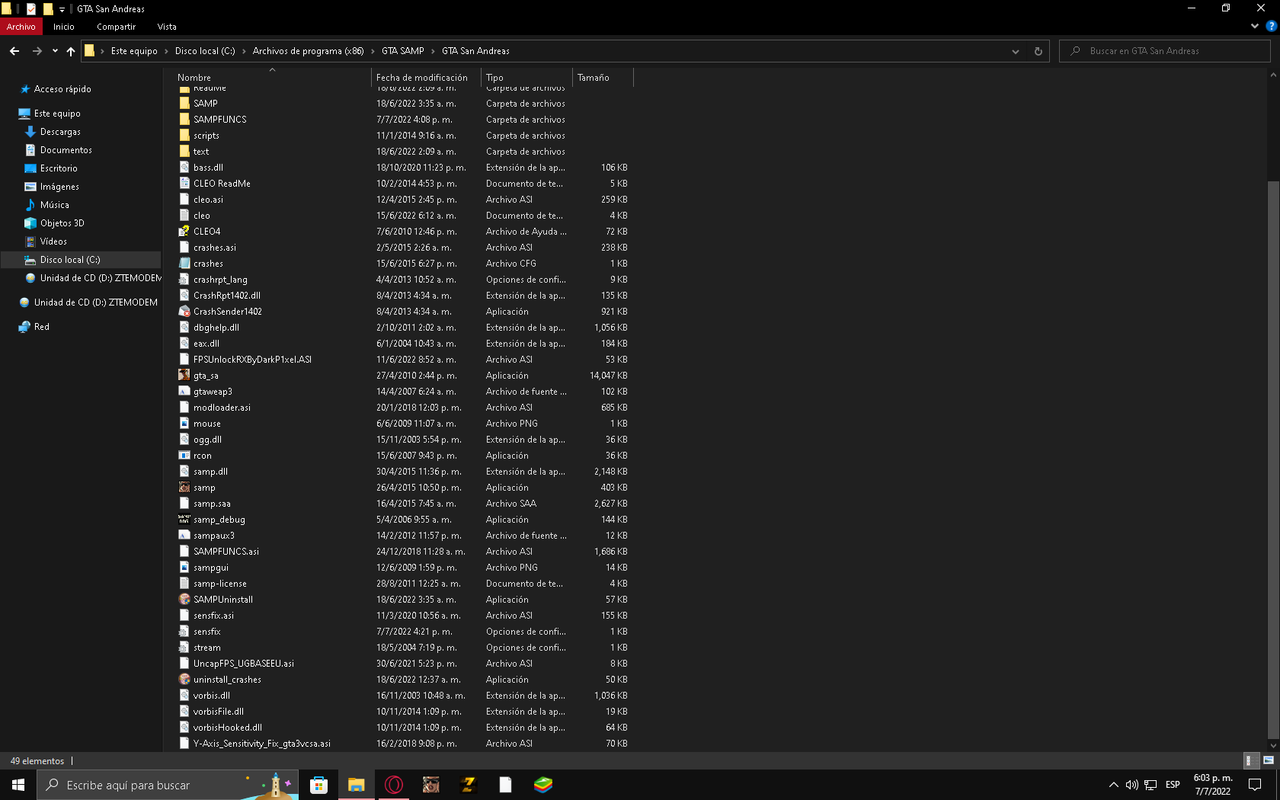Open the Vista ribbon tab

click(x=167, y=27)
